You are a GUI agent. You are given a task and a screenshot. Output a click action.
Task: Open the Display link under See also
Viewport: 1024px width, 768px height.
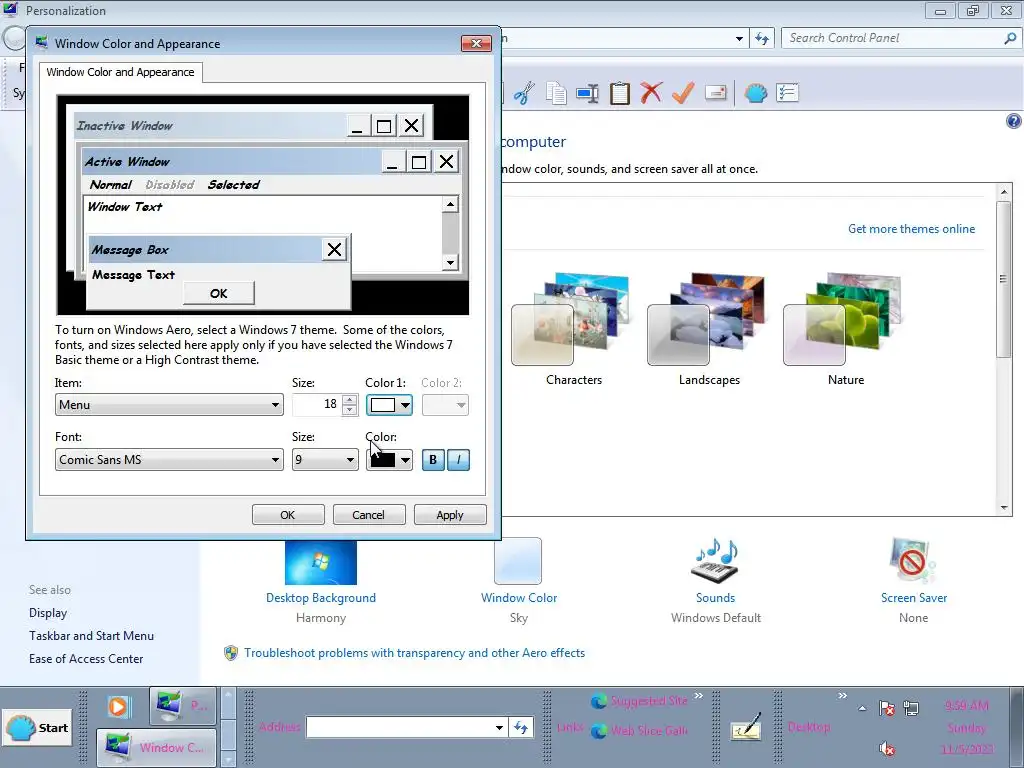pyautogui.click(x=48, y=613)
